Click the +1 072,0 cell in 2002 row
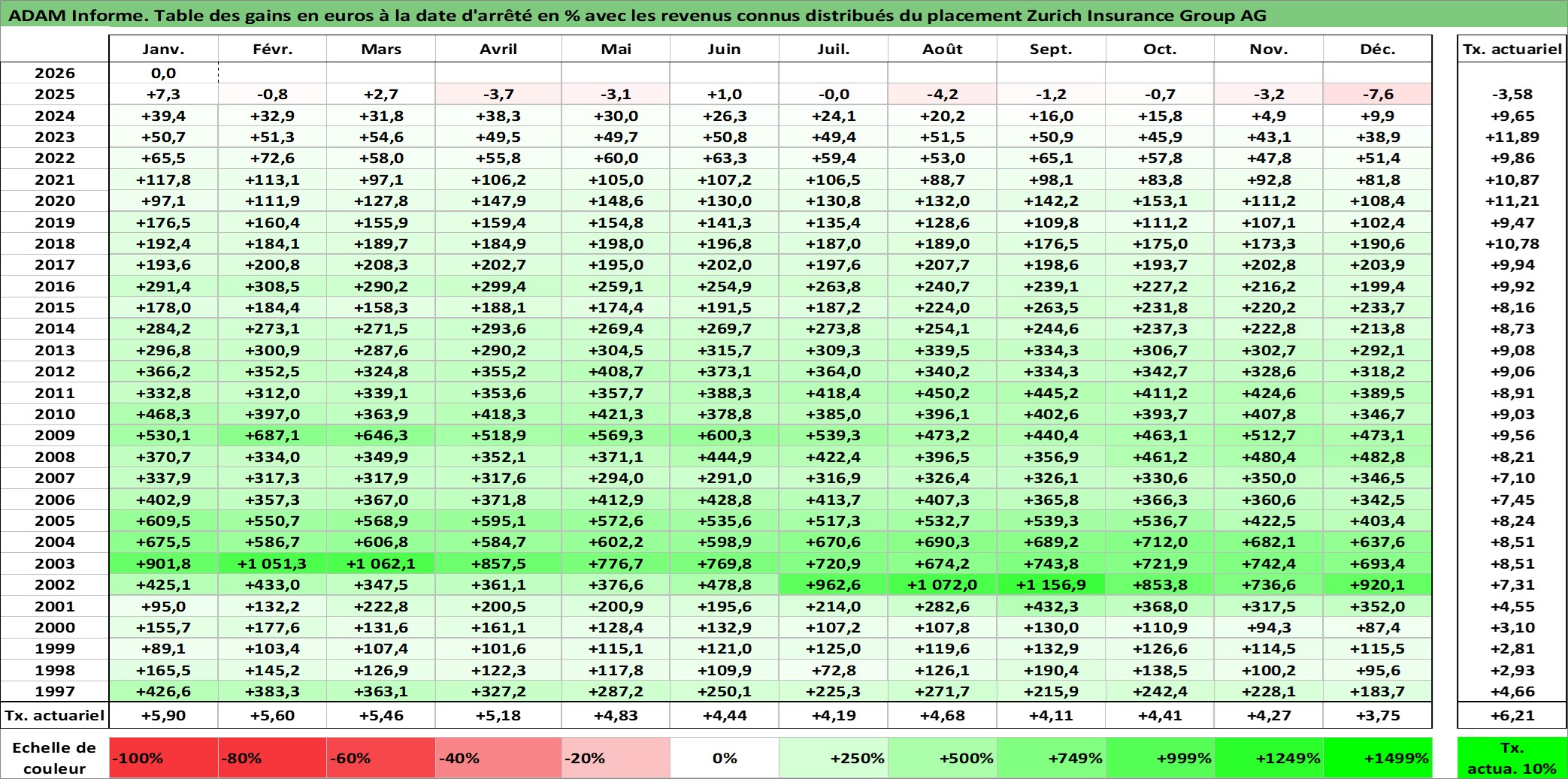This screenshot has width=1568, height=779. click(x=943, y=584)
